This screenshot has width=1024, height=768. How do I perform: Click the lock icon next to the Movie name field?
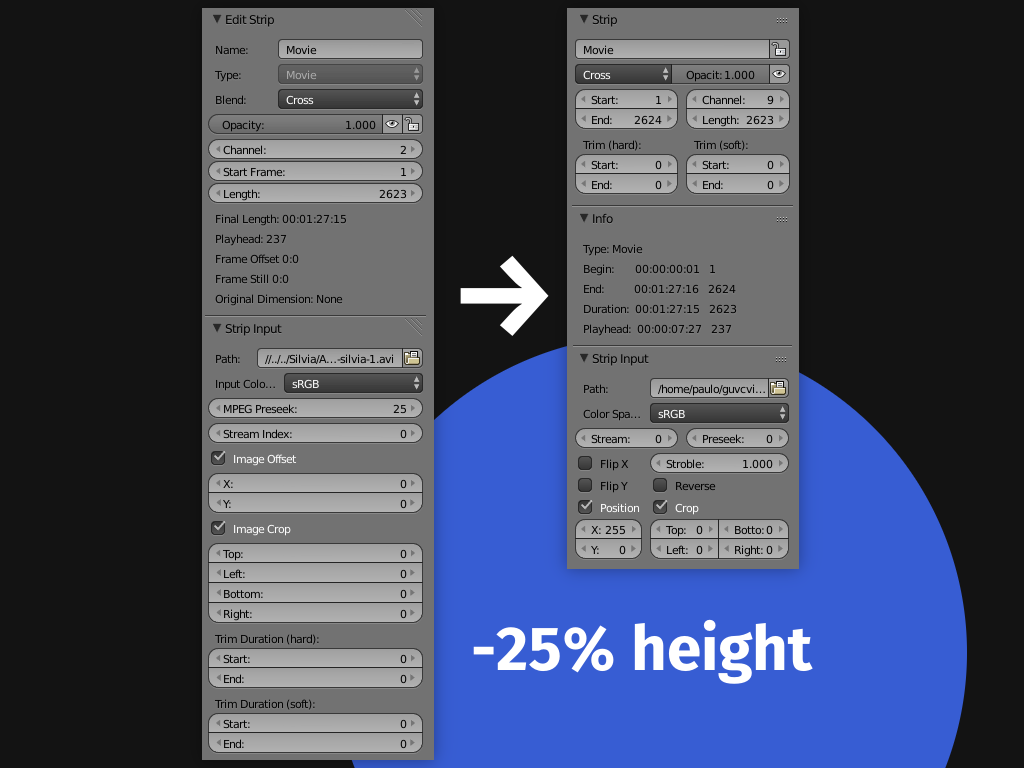pos(779,49)
